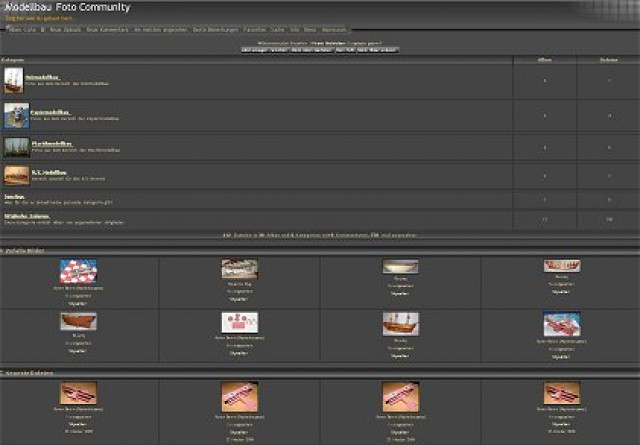View the sailing ship model thumbnail

400,323
